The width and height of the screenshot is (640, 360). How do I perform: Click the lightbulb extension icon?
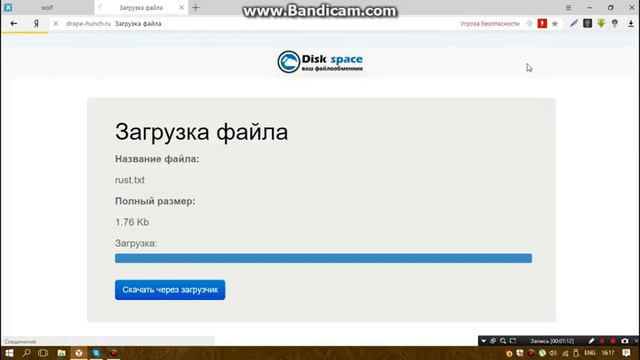coord(615,24)
